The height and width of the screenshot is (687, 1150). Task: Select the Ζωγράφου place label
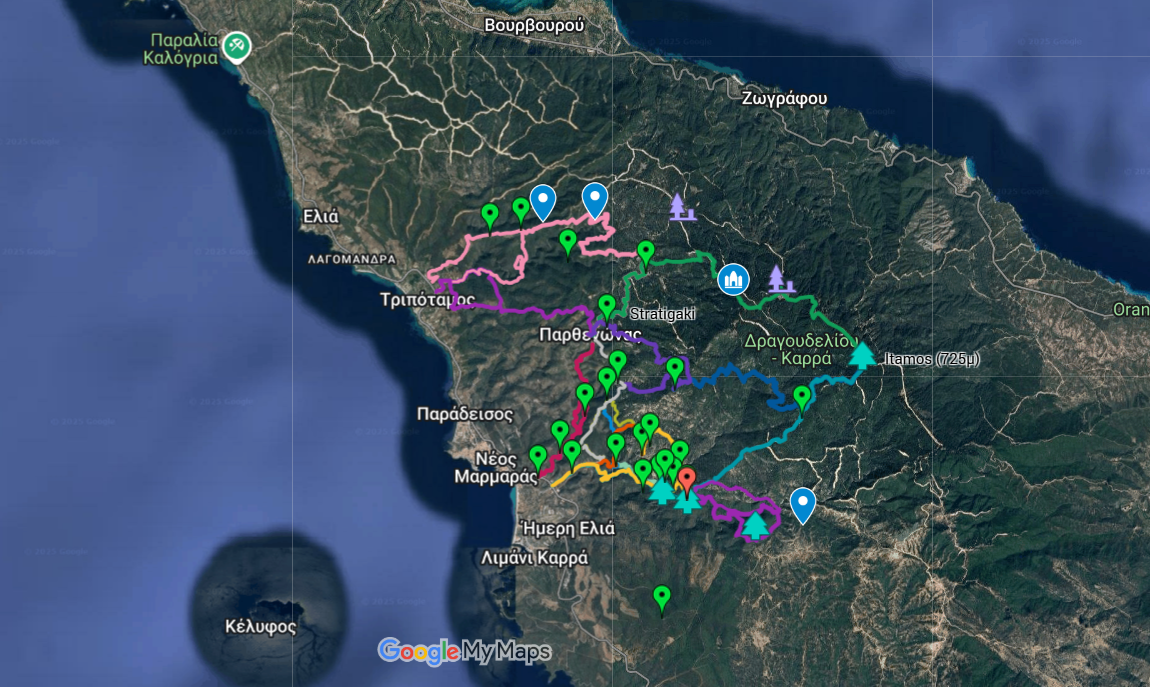point(784,98)
